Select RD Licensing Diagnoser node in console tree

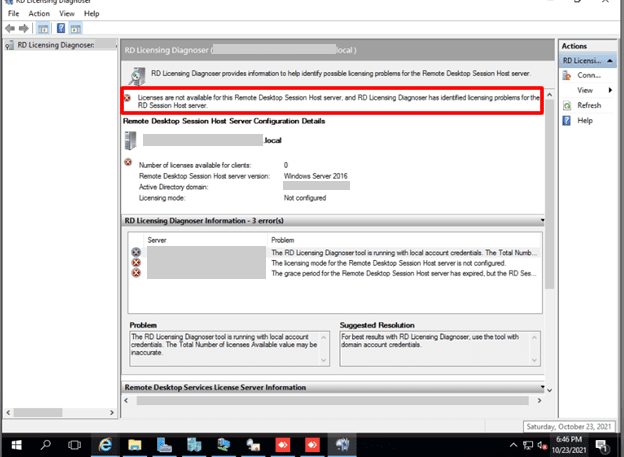point(56,45)
